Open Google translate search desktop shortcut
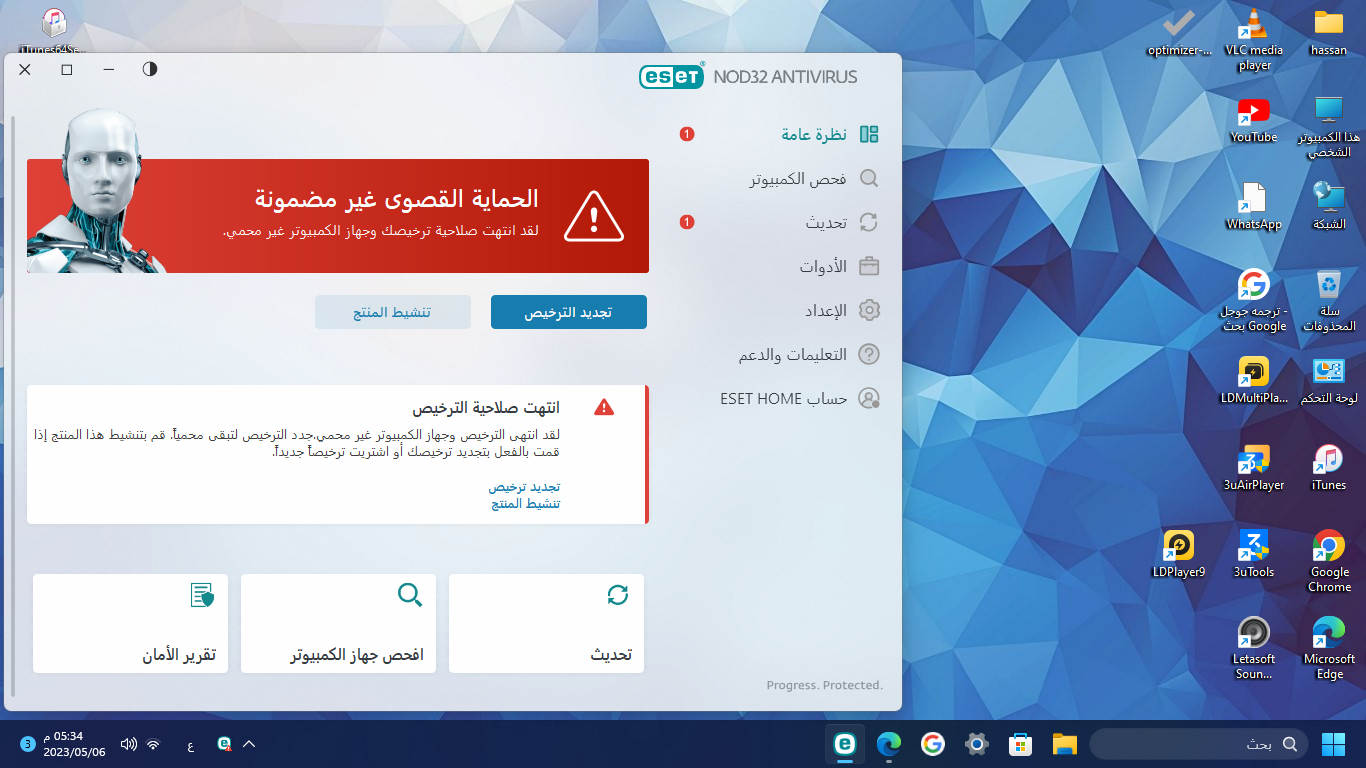Screen dimensions: 1366x768 [1254, 300]
